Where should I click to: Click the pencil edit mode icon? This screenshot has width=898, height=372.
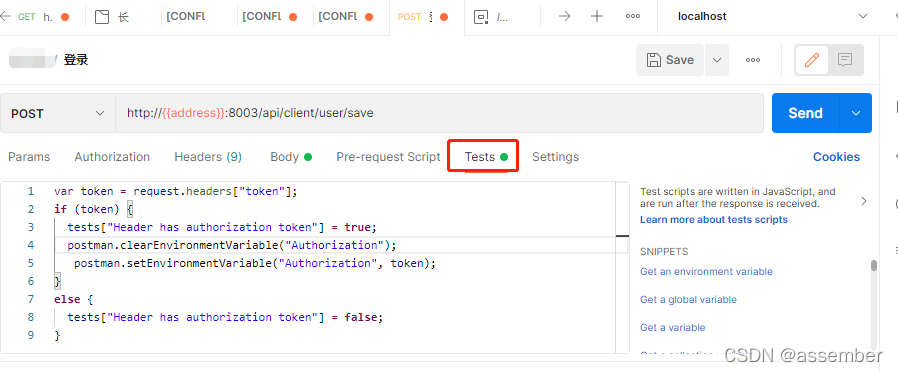click(x=812, y=60)
